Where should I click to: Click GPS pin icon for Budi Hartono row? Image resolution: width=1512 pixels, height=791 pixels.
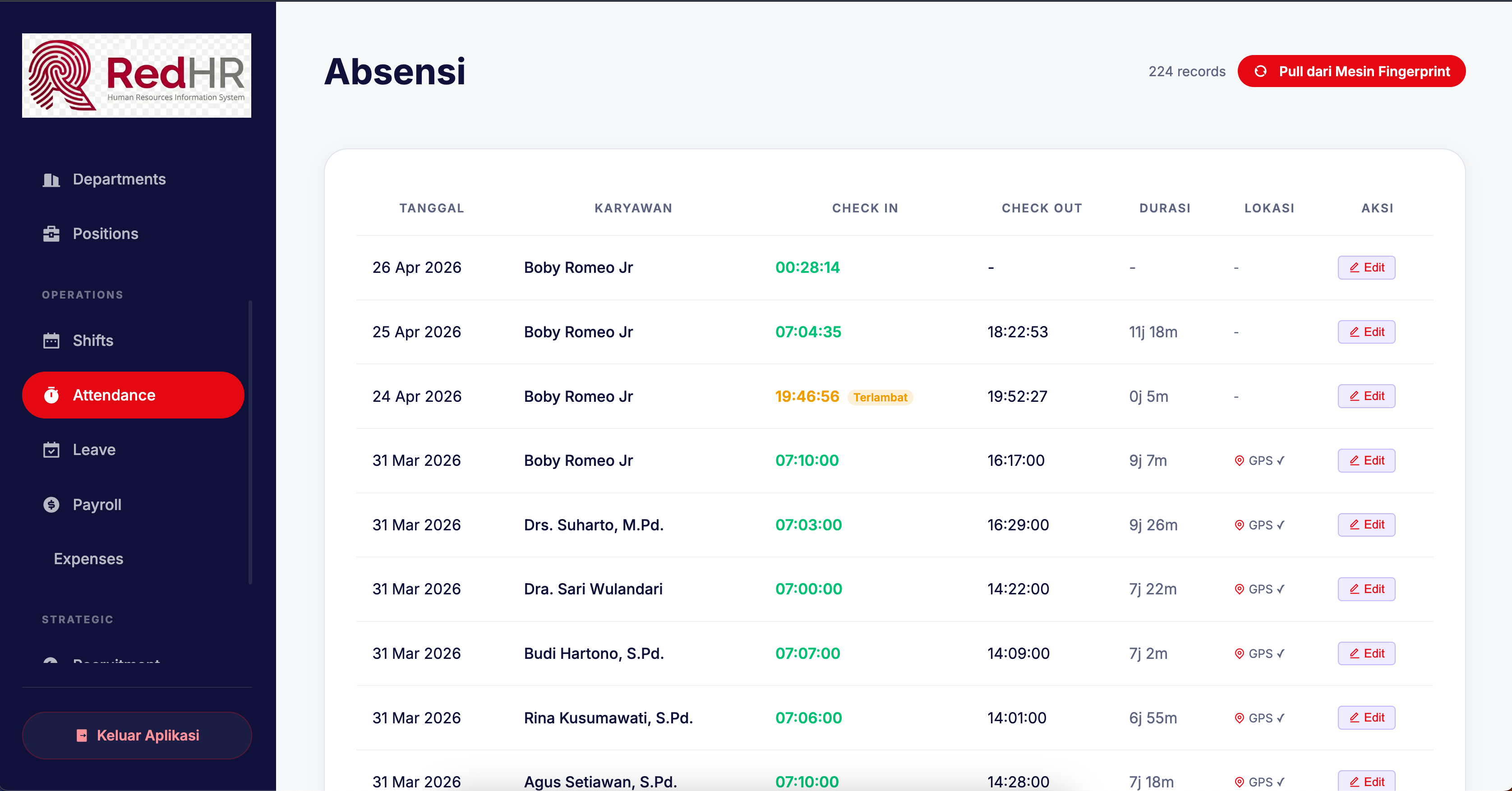tap(1239, 654)
